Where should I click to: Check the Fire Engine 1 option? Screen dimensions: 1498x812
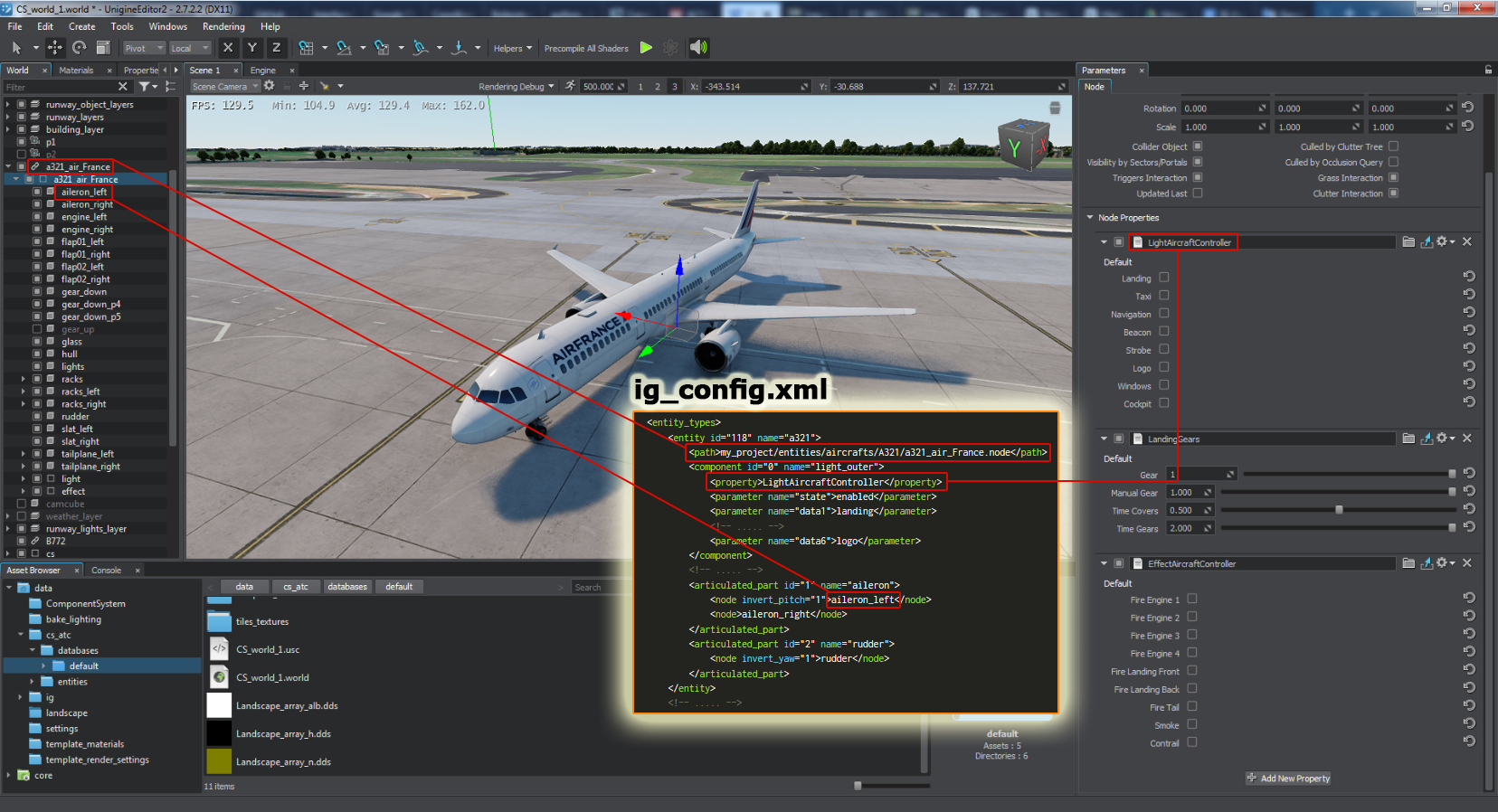[x=1192, y=599]
